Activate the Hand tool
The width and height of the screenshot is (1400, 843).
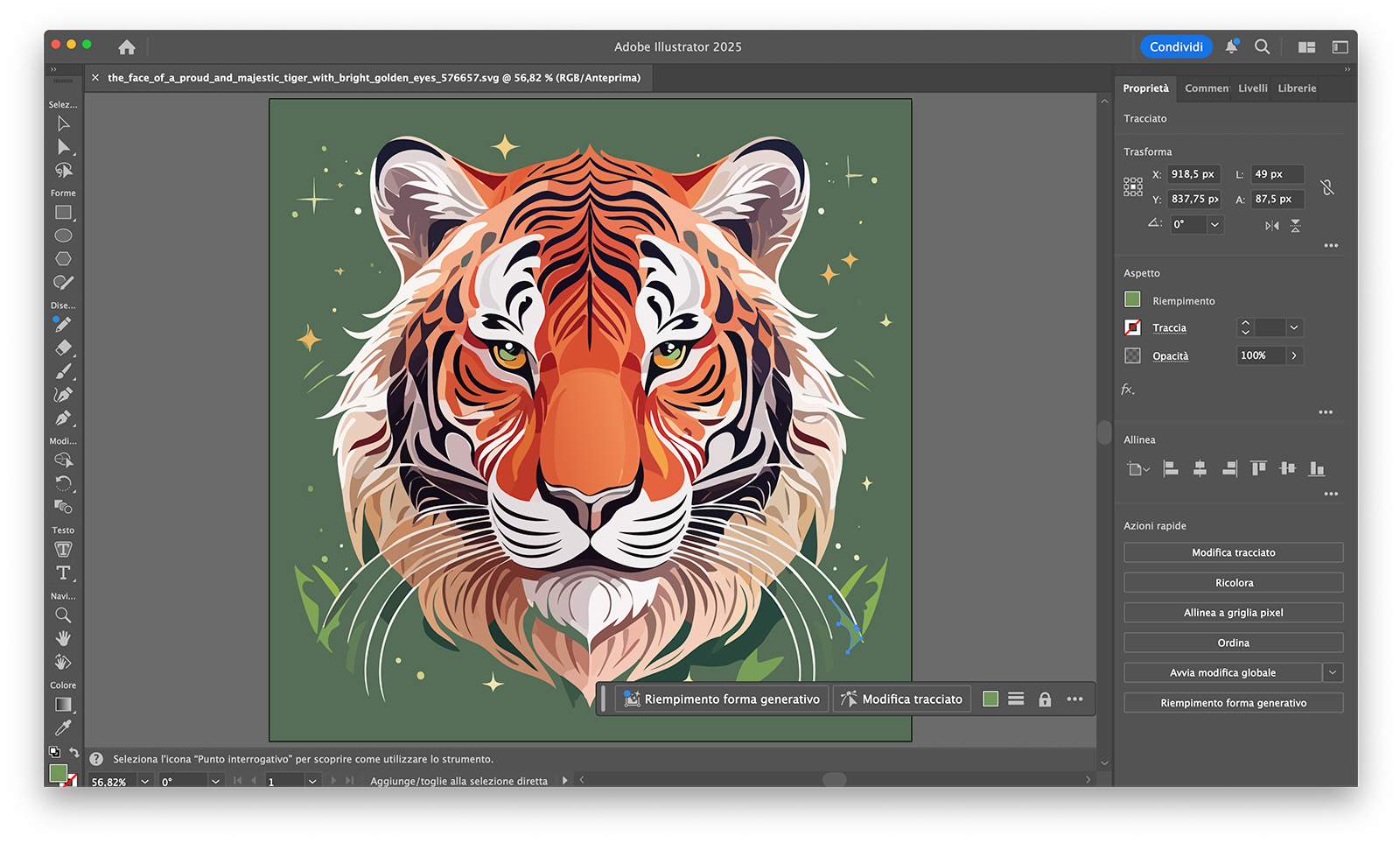64,638
